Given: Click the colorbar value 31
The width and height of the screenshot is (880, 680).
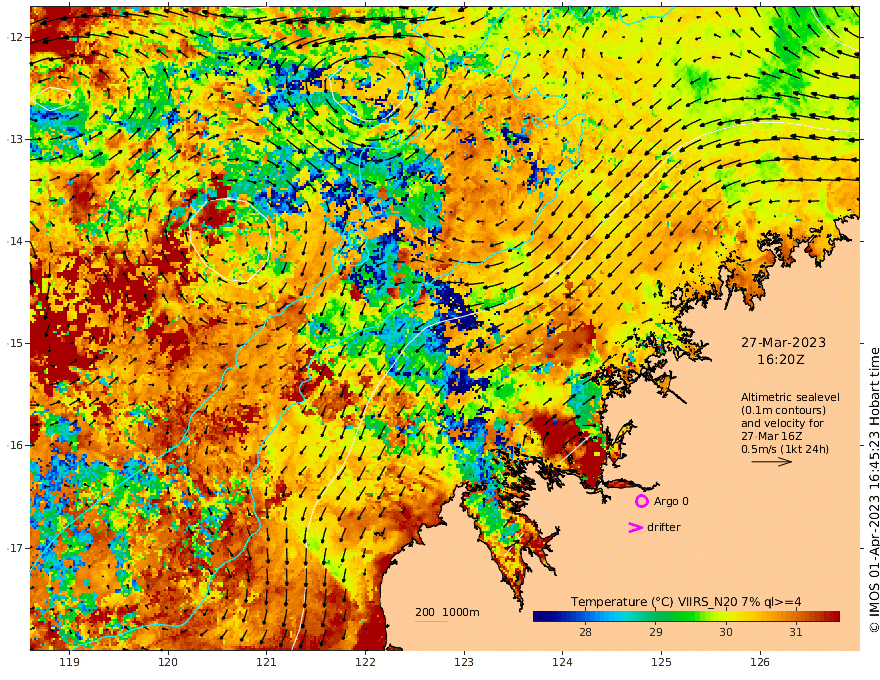Looking at the screenshot, I should point(795,632).
